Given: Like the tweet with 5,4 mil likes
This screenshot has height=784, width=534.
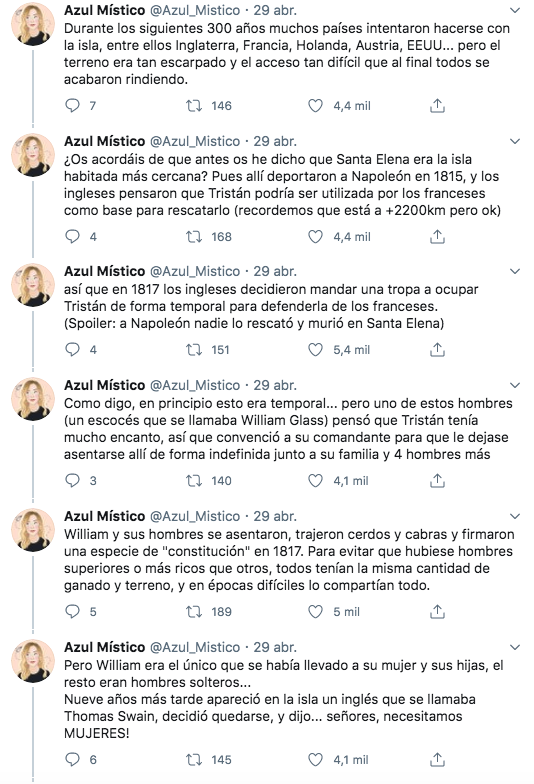Looking at the screenshot, I should (315, 350).
